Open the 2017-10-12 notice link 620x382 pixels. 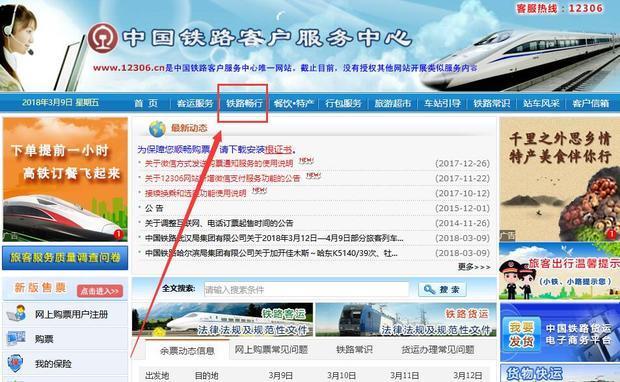pyautogui.click(x=195, y=193)
